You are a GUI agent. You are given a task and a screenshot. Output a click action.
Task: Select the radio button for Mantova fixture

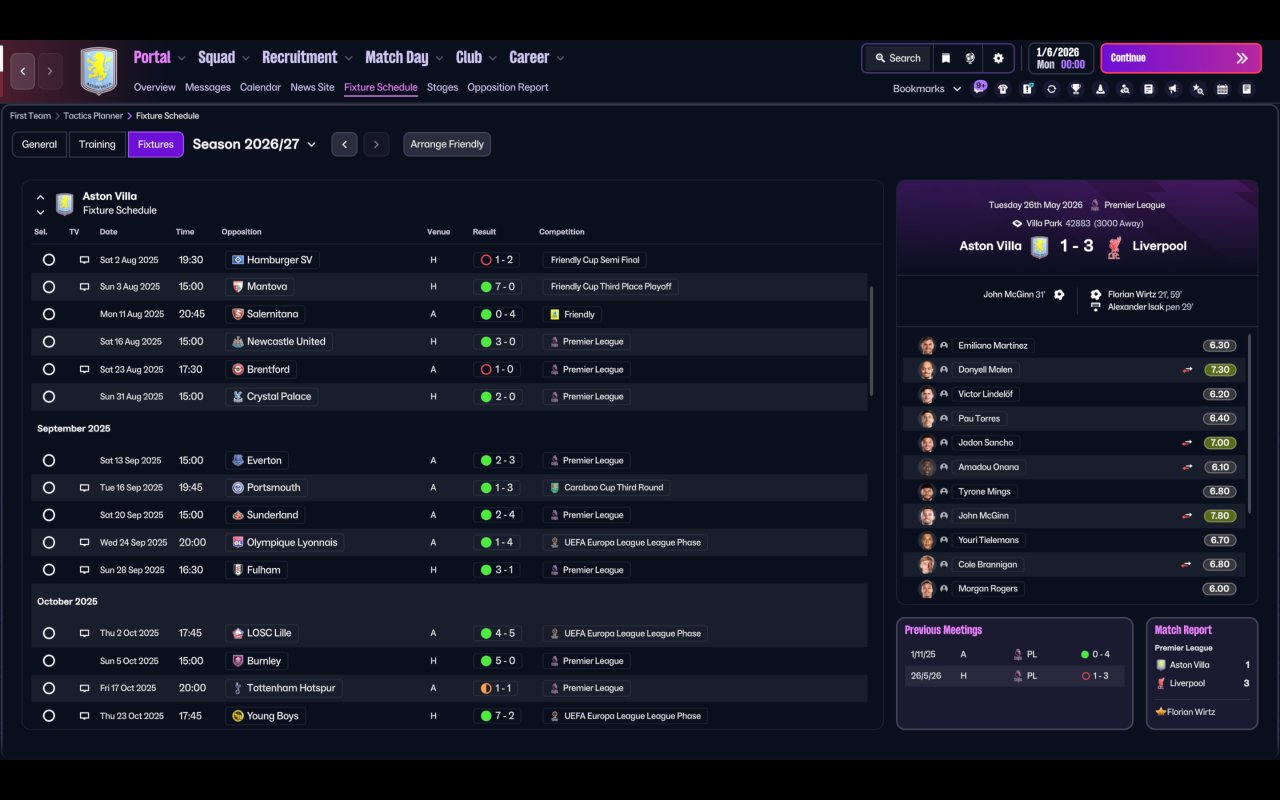[49, 287]
